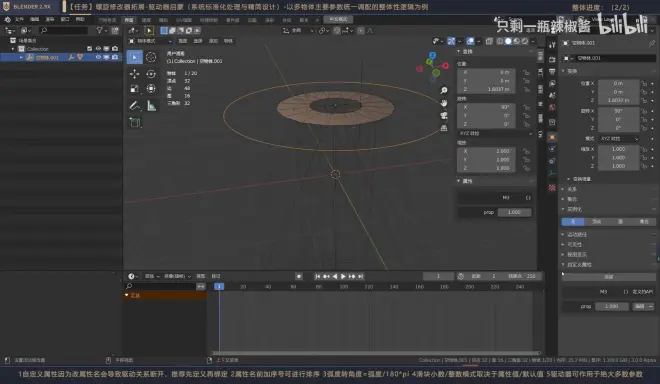
Task: Hide object 001 with eye icon
Action: (98, 57)
